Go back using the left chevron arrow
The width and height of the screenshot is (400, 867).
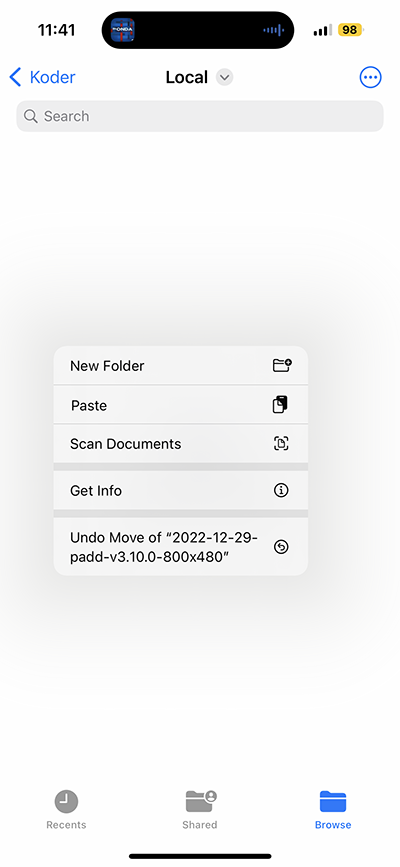click(x=15, y=77)
